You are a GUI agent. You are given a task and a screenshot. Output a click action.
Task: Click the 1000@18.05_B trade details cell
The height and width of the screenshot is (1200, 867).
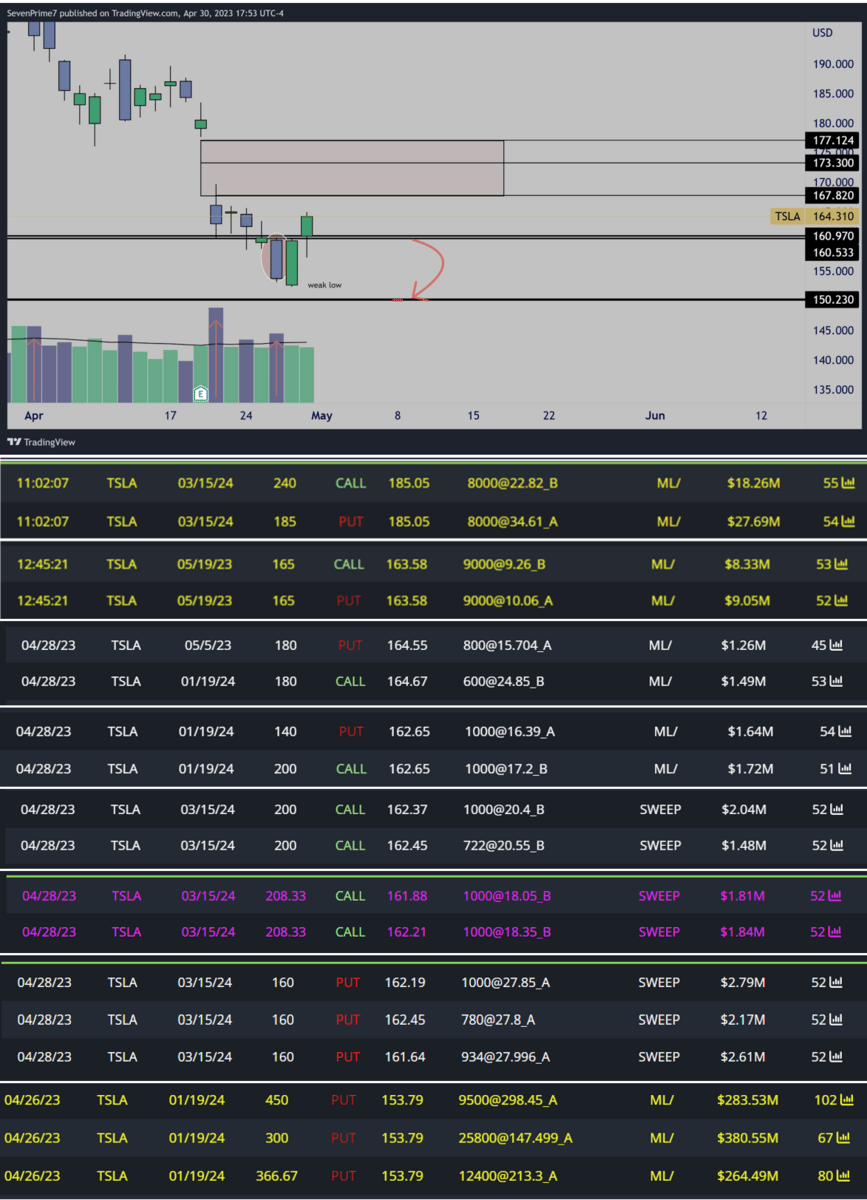(x=507, y=896)
